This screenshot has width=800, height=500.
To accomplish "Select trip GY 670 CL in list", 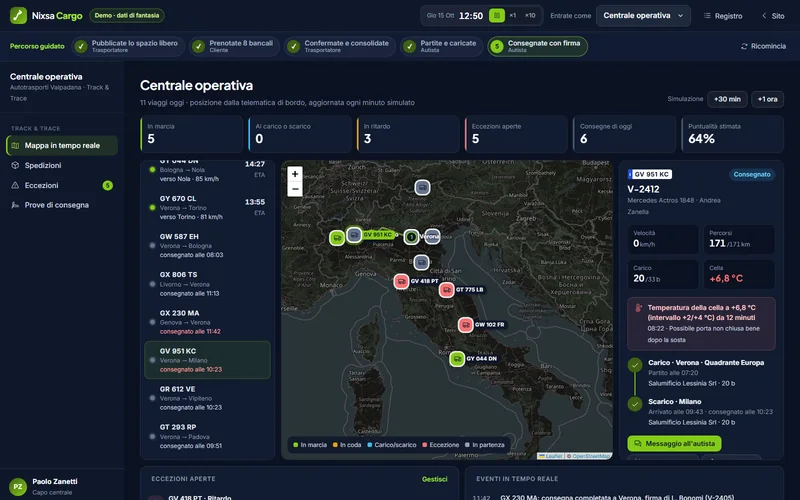I will [208, 208].
